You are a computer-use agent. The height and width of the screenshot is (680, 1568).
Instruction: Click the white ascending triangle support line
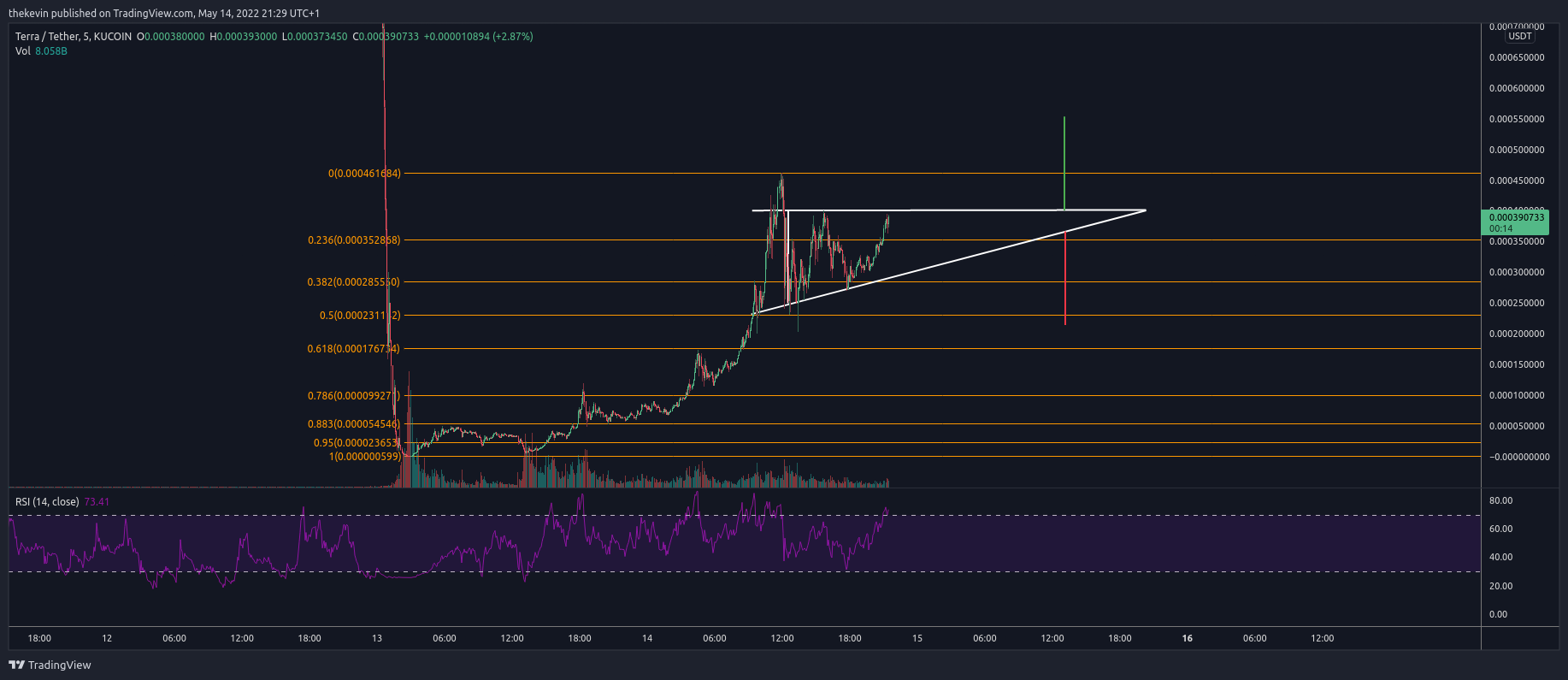(x=949, y=261)
